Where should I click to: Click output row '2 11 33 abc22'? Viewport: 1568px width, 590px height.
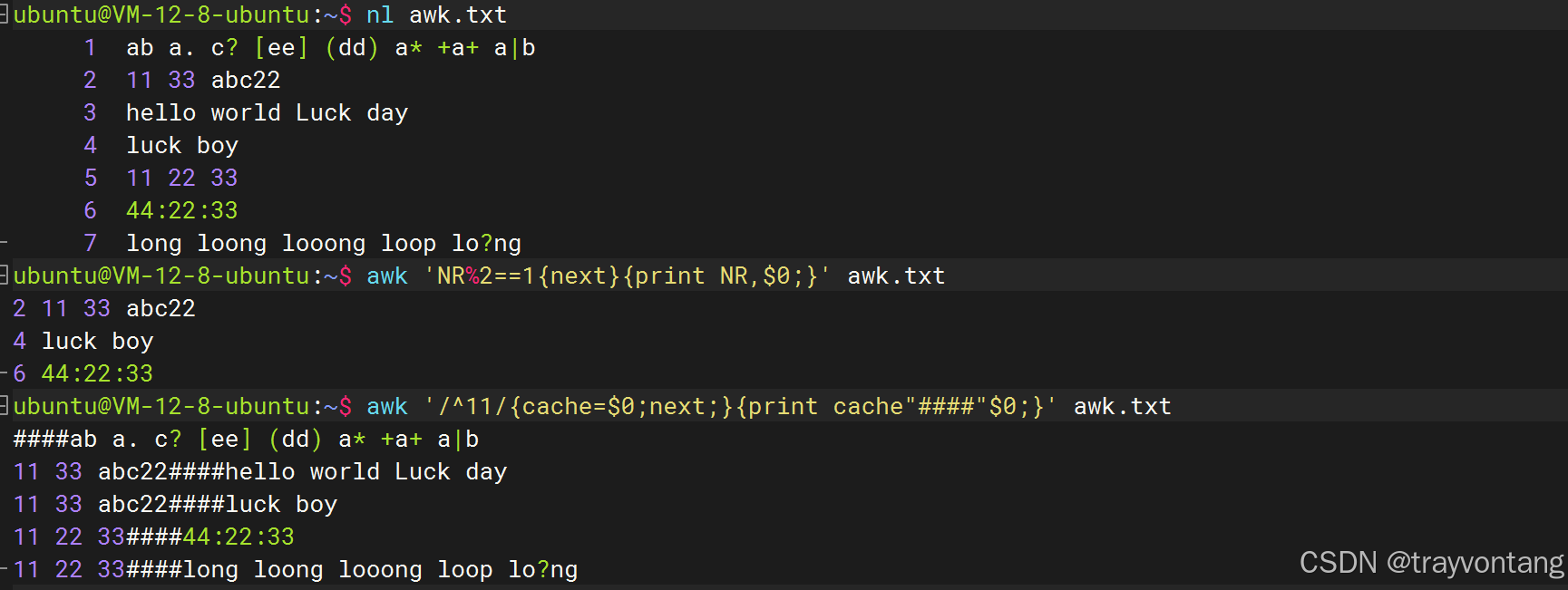click(x=104, y=309)
